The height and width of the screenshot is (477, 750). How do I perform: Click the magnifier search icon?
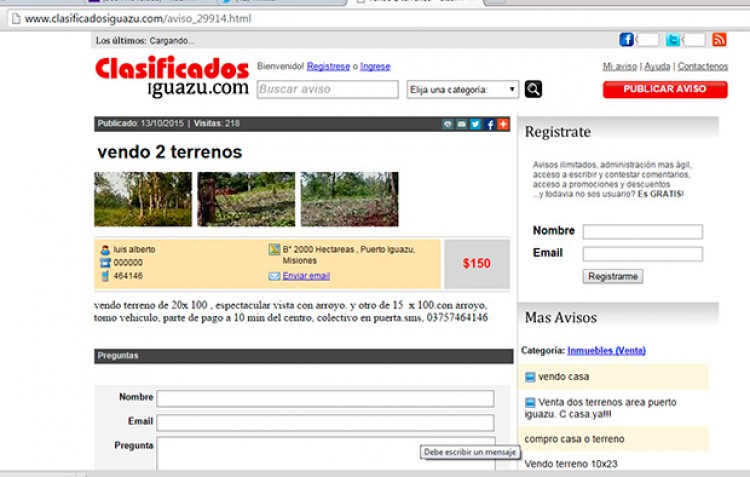(533, 89)
